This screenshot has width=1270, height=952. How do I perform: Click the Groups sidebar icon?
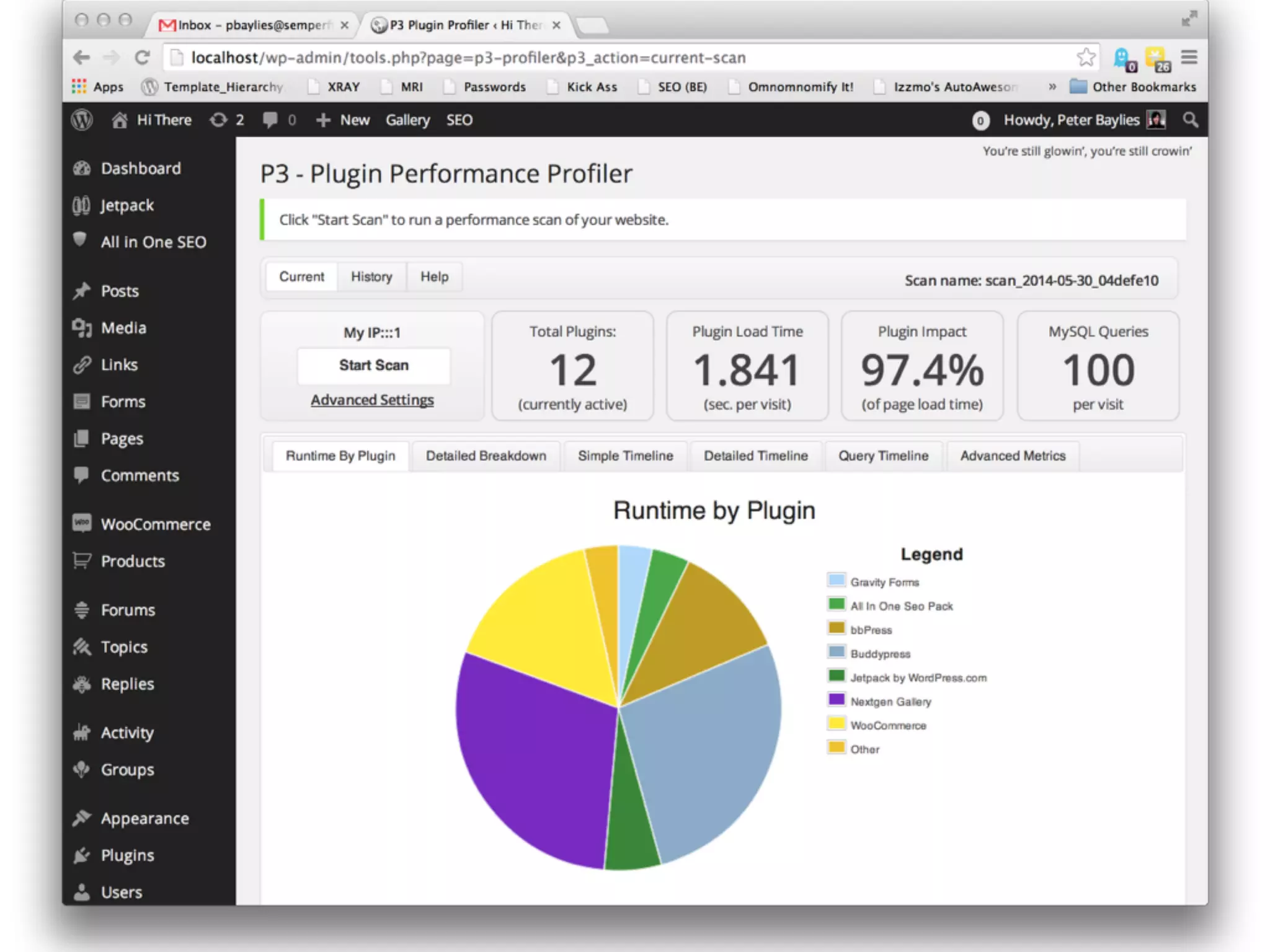(82, 769)
